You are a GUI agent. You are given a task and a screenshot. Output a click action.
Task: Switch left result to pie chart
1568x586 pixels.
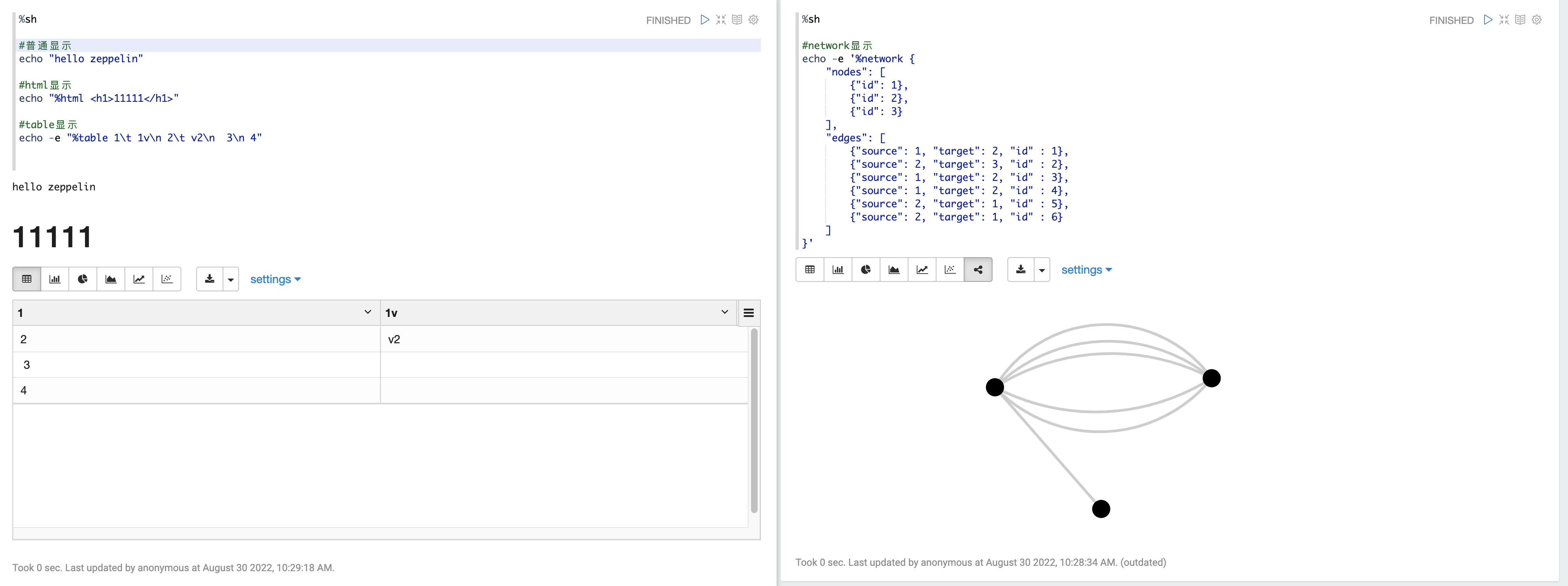point(83,279)
